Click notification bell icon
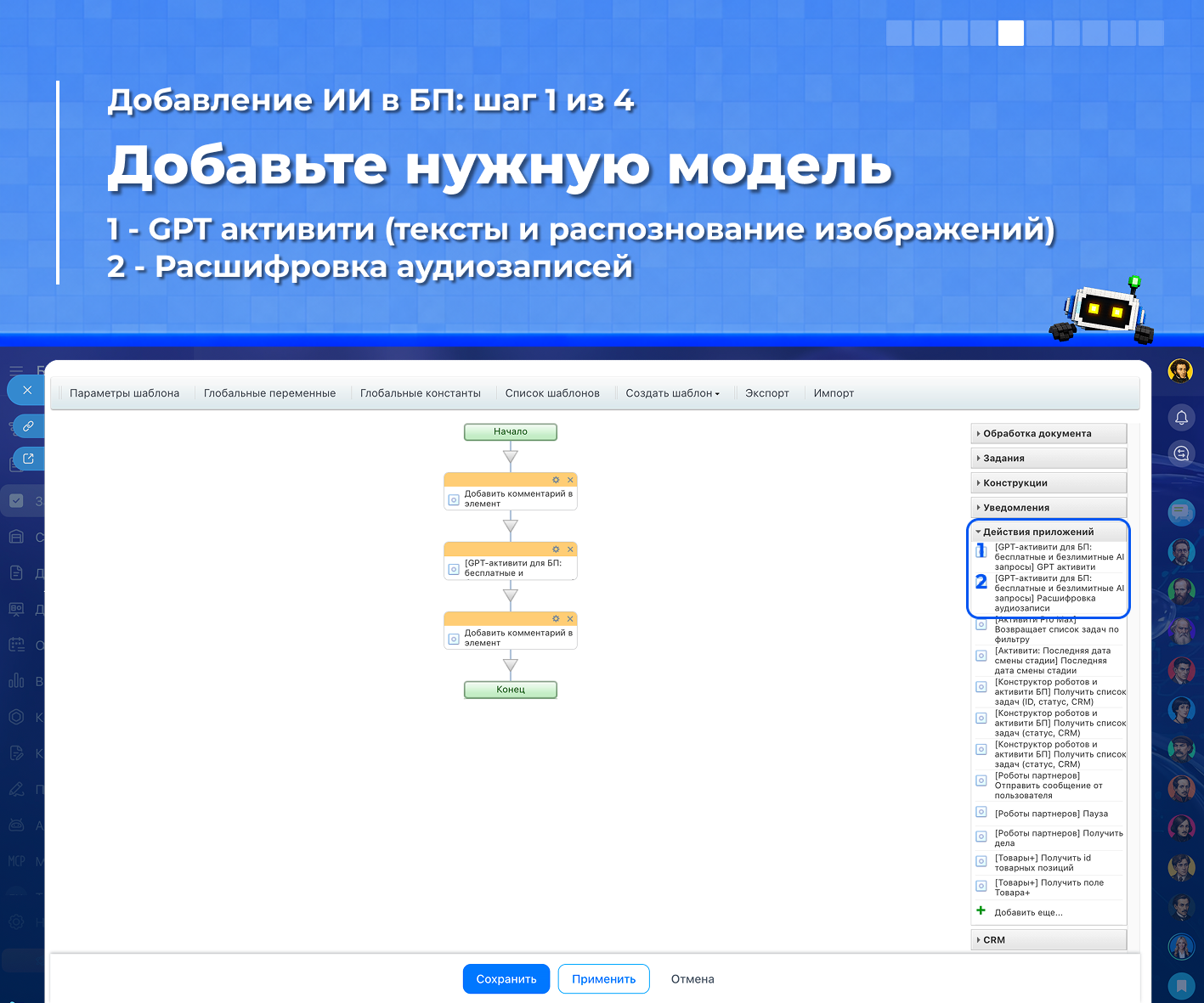1204x1003 pixels. point(1181,417)
